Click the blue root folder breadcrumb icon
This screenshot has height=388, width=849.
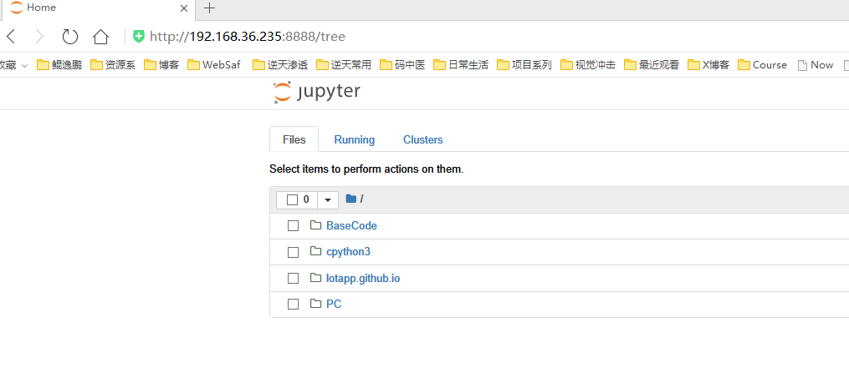(351, 199)
